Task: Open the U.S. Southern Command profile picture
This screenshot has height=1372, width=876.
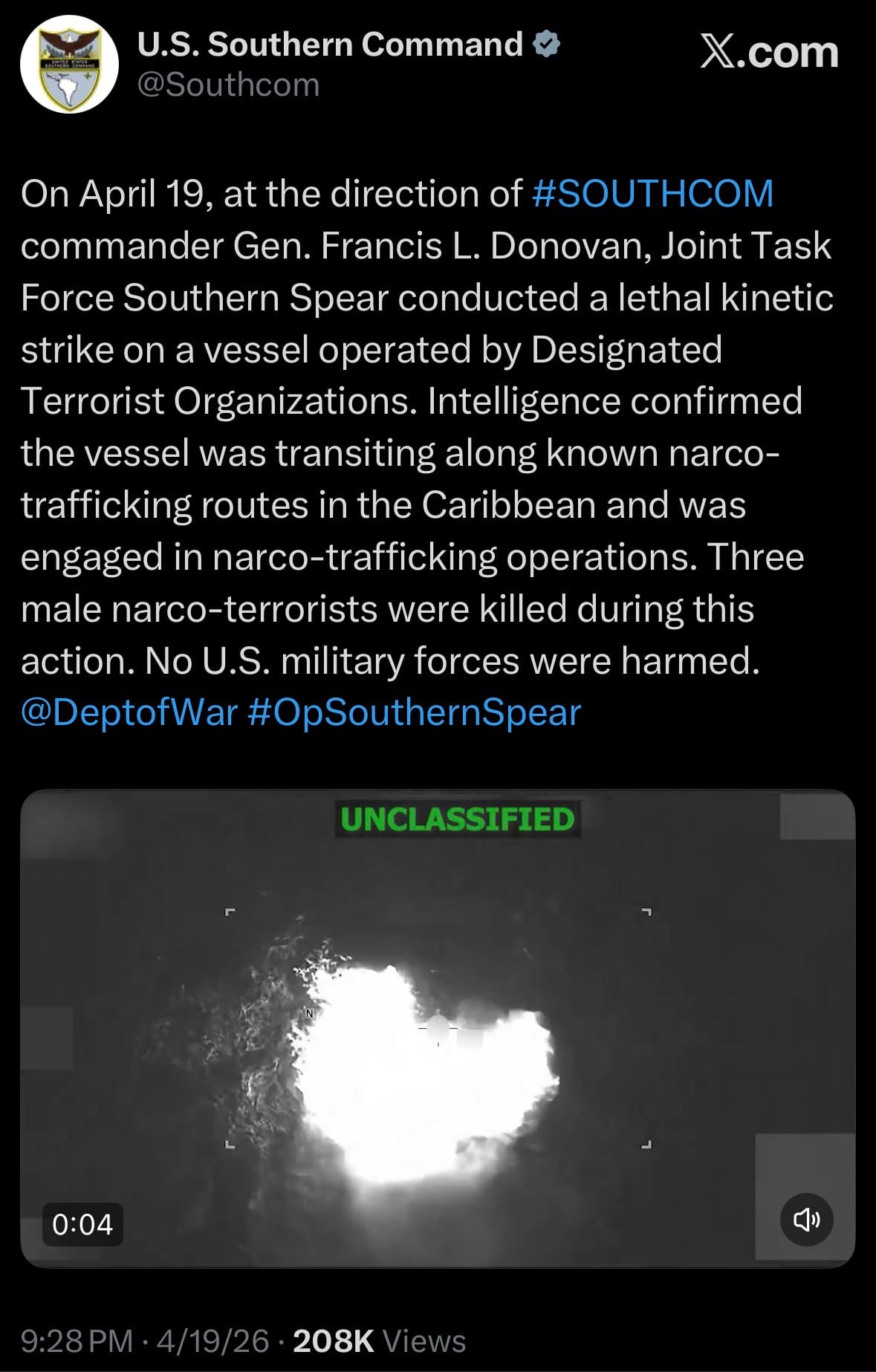Action: (69, 65)
